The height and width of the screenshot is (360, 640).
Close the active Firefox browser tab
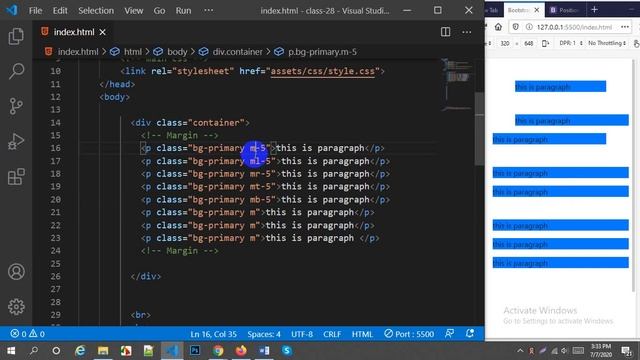click(537, 10)
